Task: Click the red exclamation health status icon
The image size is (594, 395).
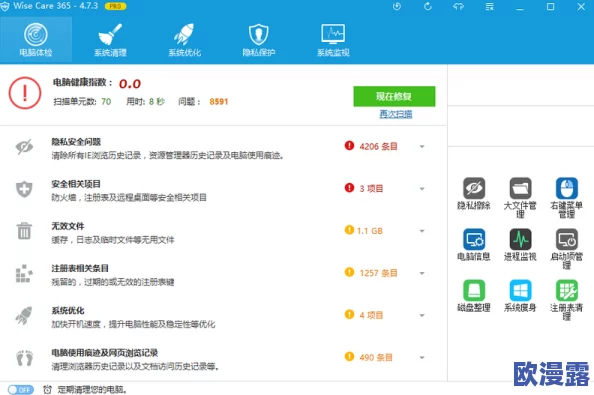Action: [x=25, y=93]
